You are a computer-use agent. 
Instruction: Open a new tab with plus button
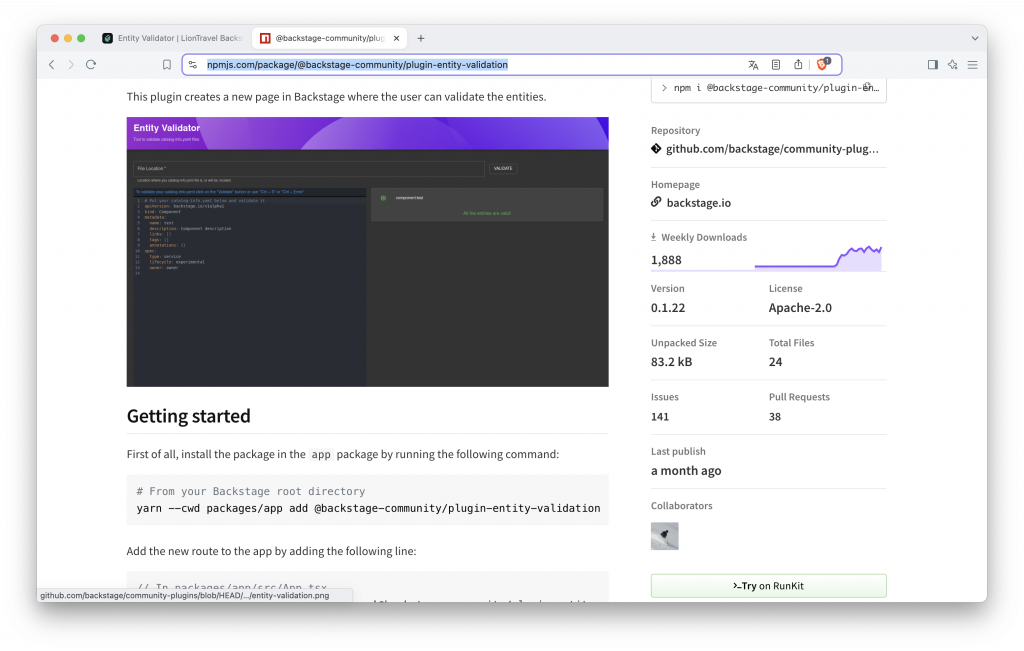point(421,39)
